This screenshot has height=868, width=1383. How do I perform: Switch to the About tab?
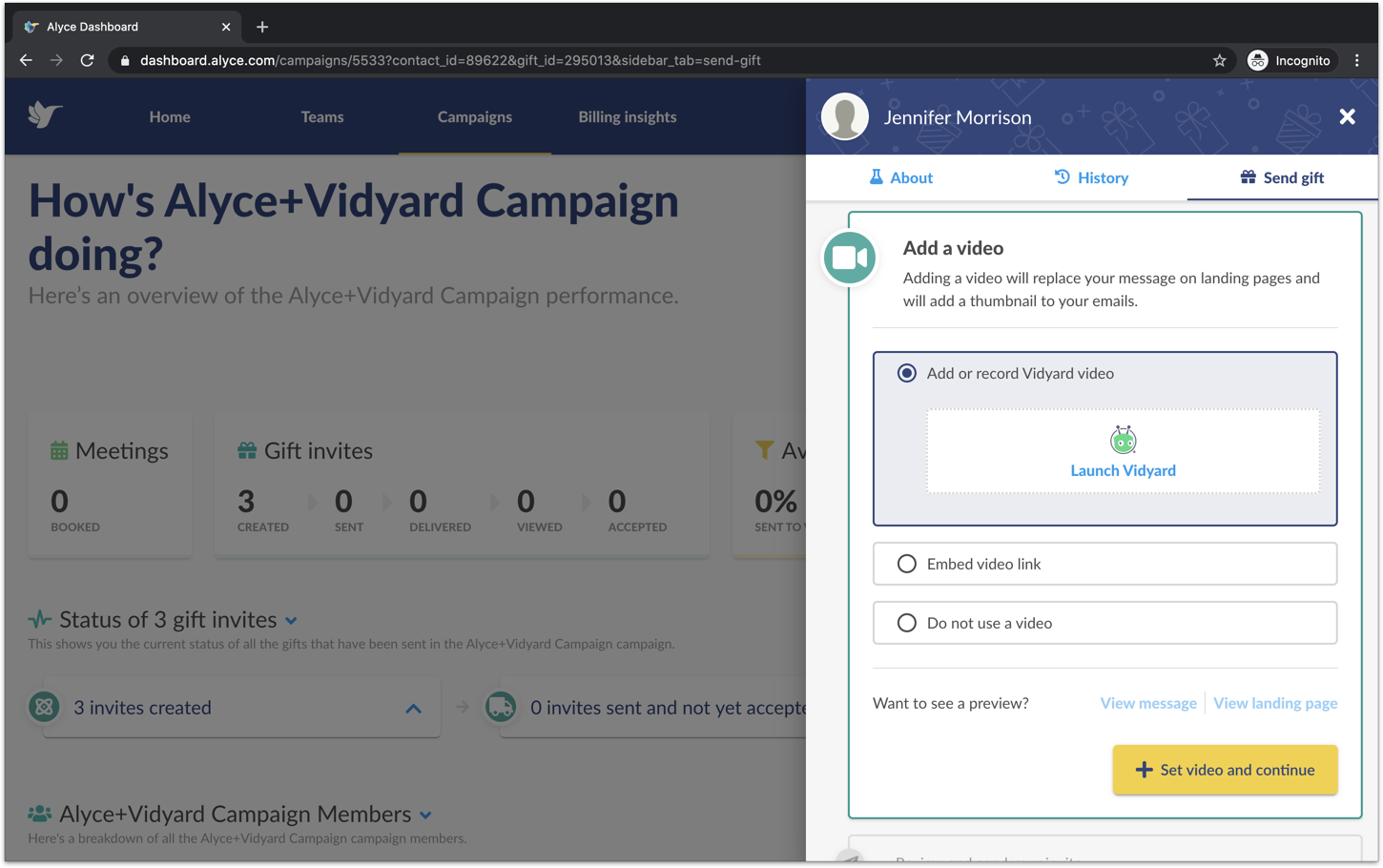pos(900,177)
